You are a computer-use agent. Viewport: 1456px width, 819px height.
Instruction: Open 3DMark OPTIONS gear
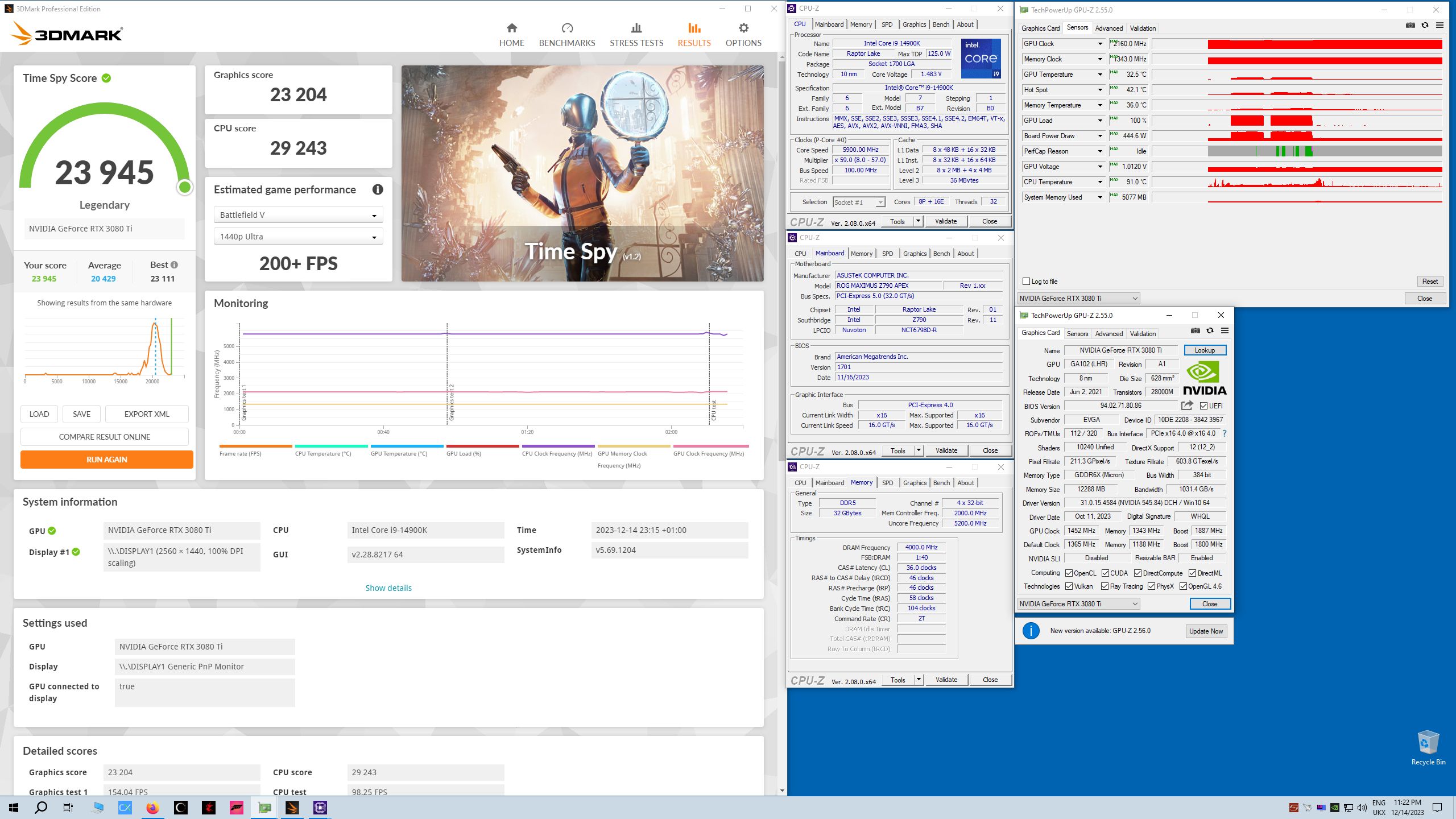[743, 35]
